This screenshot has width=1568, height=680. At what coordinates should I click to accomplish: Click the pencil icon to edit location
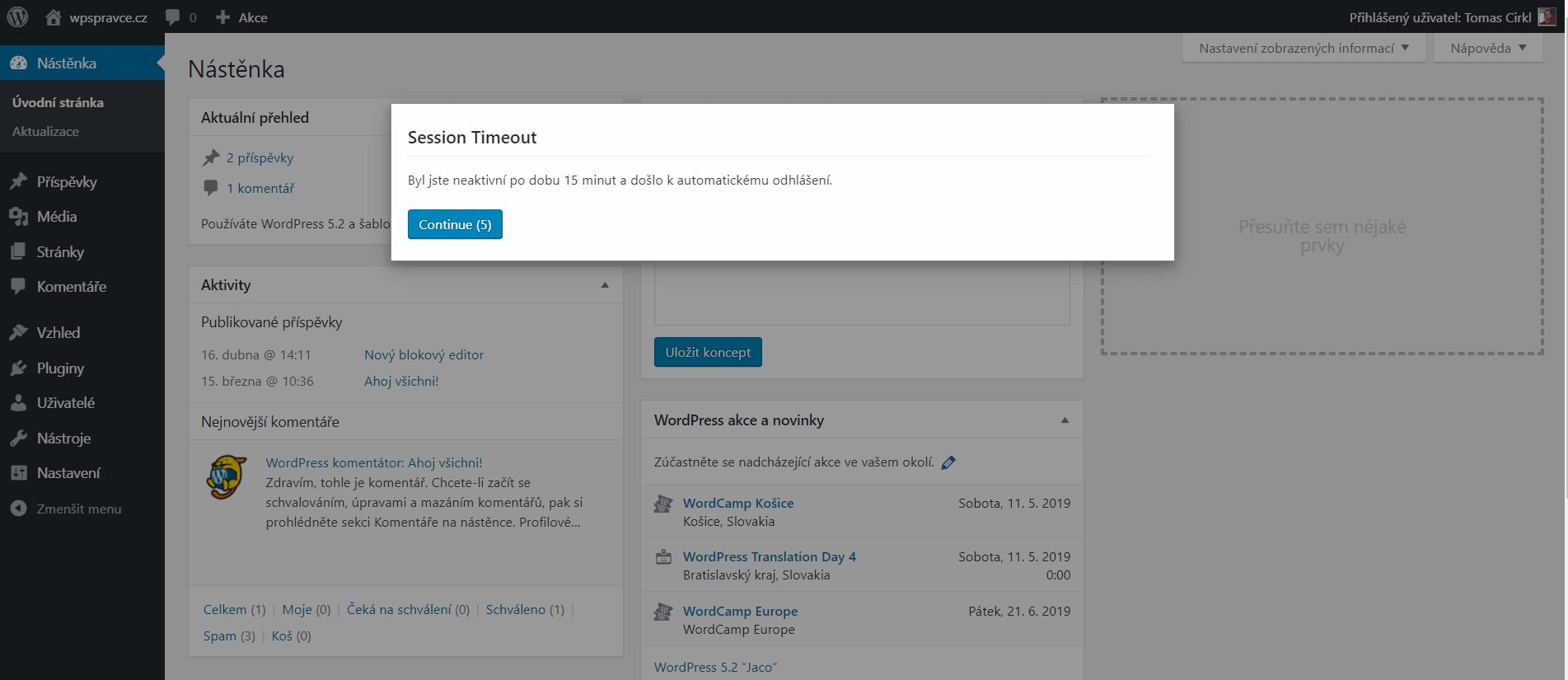pyautogui.click(x=948, y=462)
